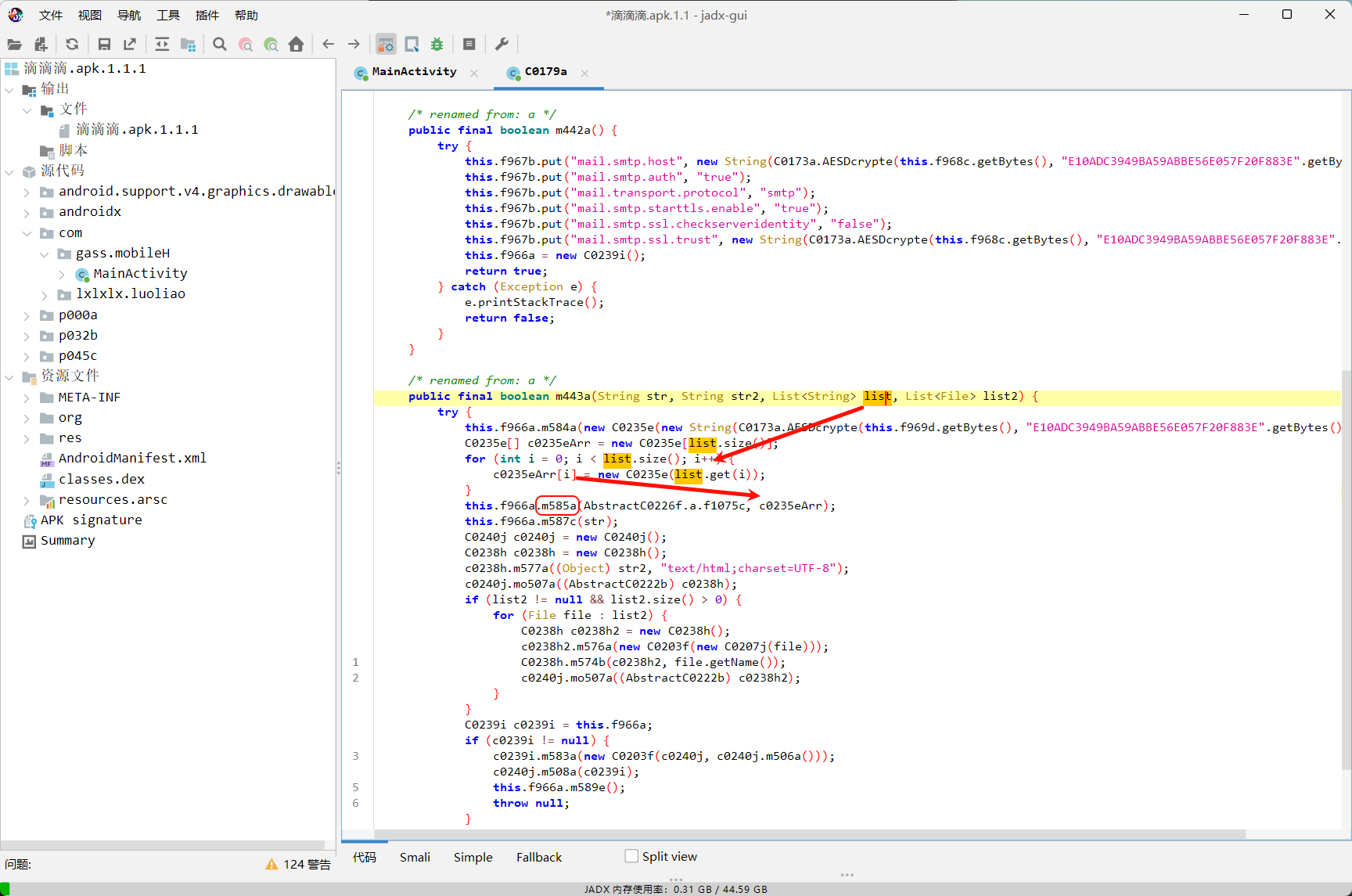
Task: Expand the resources.arsc node
Action: pyautogui.click(x=27, y=501)
